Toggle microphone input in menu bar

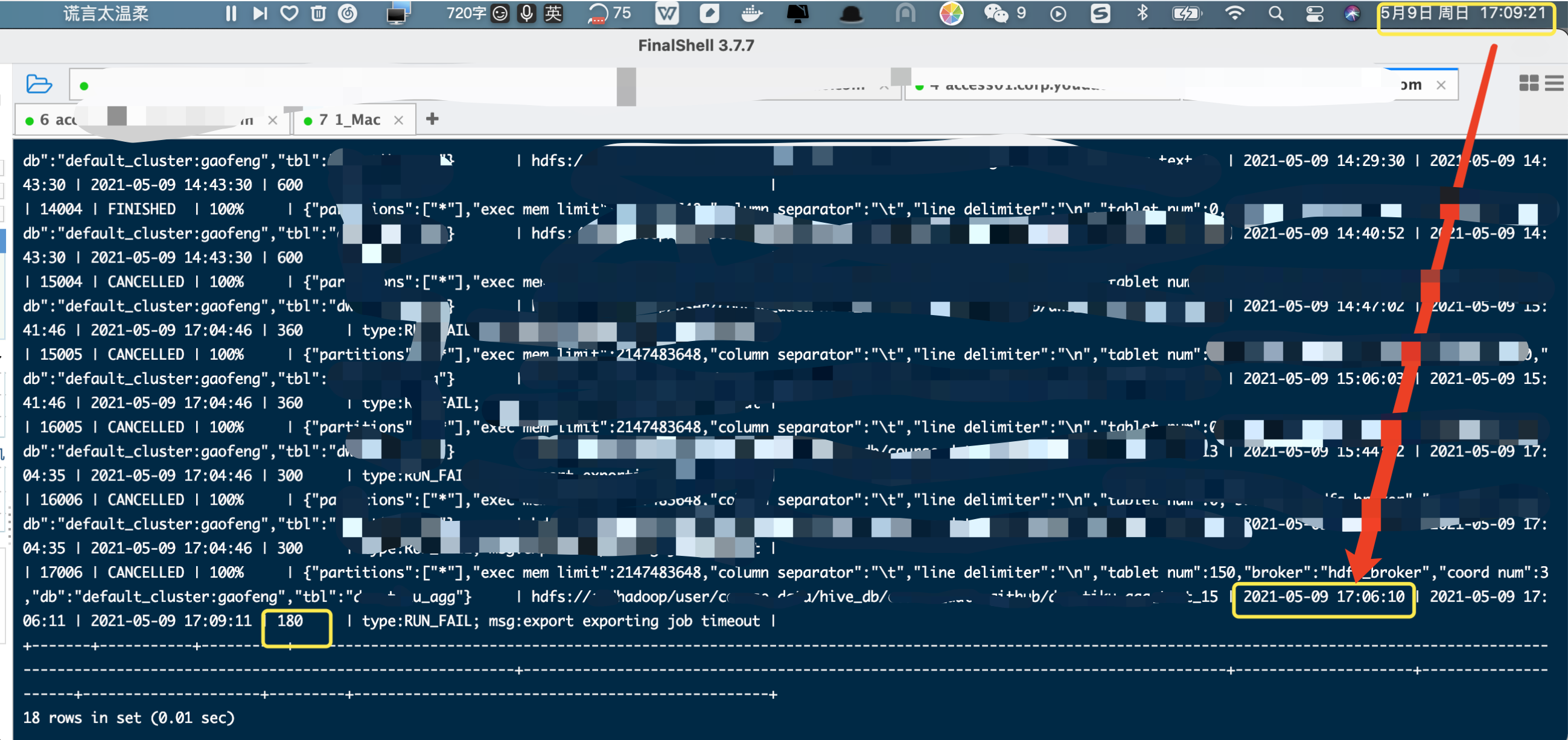tap(526, 13)
